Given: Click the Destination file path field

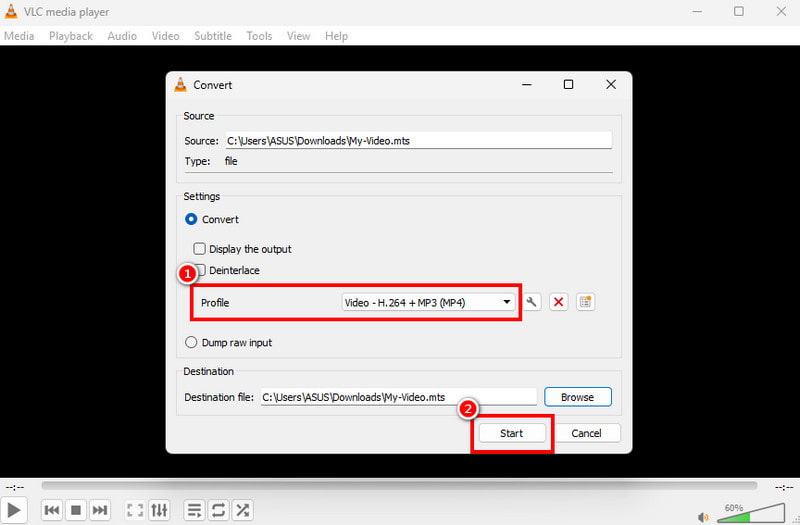Looking at the screenshot, I should coord(398,397).
